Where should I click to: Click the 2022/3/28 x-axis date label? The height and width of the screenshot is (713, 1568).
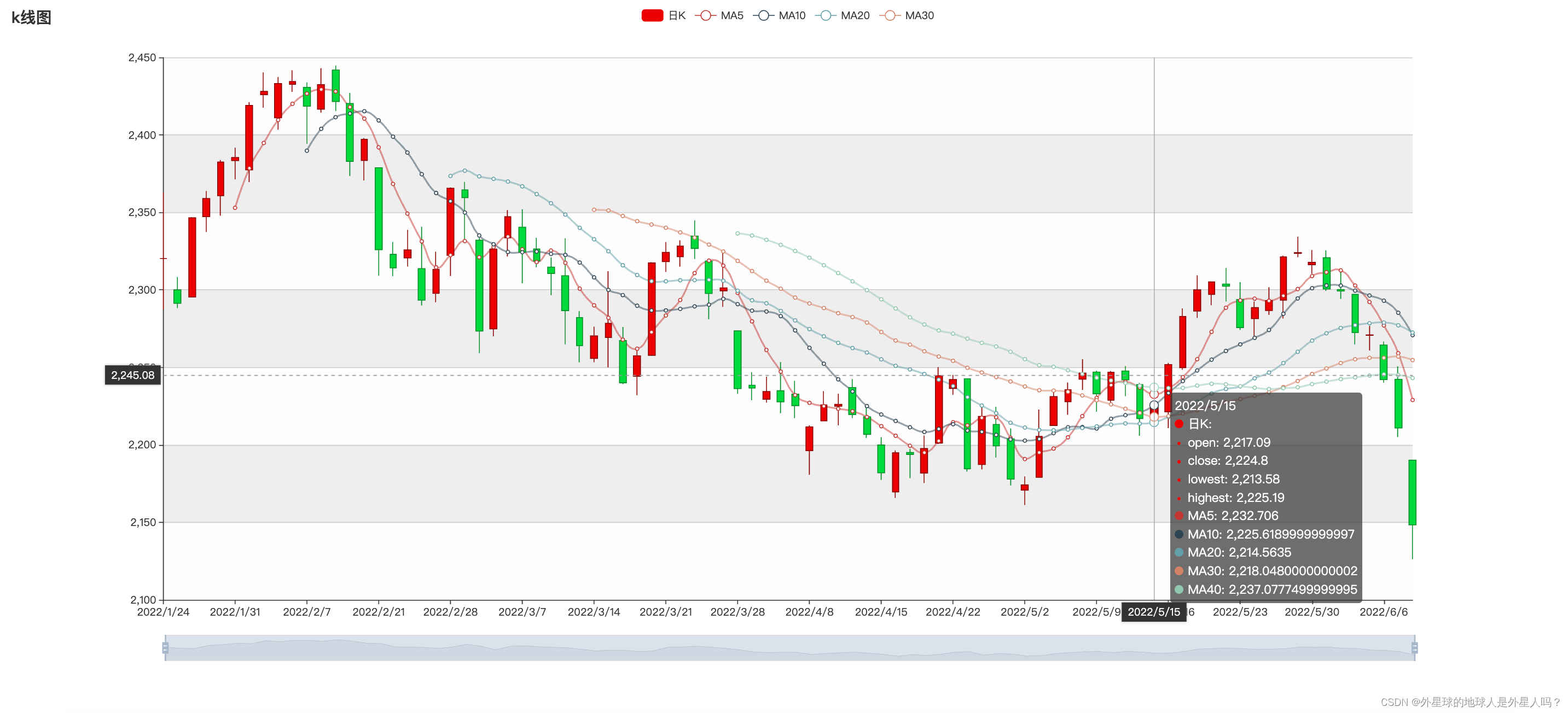pyautogui.click(x=737, y=612)
